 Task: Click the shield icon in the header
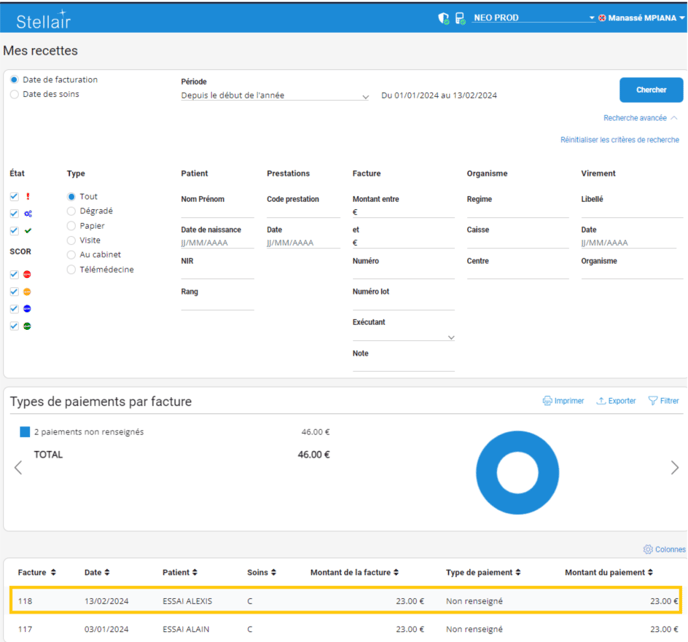pos(444,18)
